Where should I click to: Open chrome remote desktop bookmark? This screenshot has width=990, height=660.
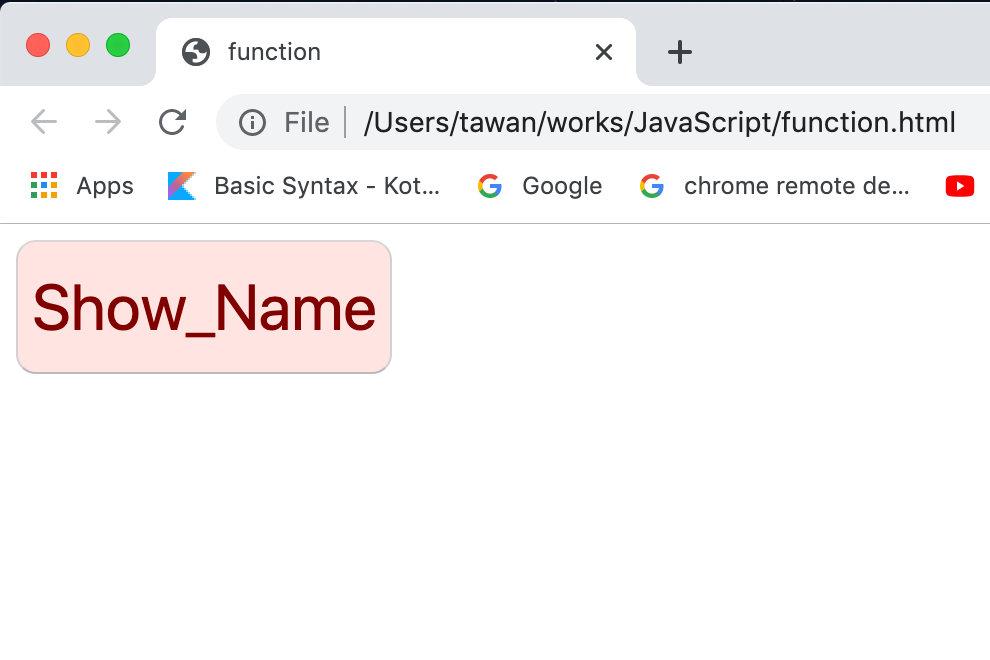775,186
